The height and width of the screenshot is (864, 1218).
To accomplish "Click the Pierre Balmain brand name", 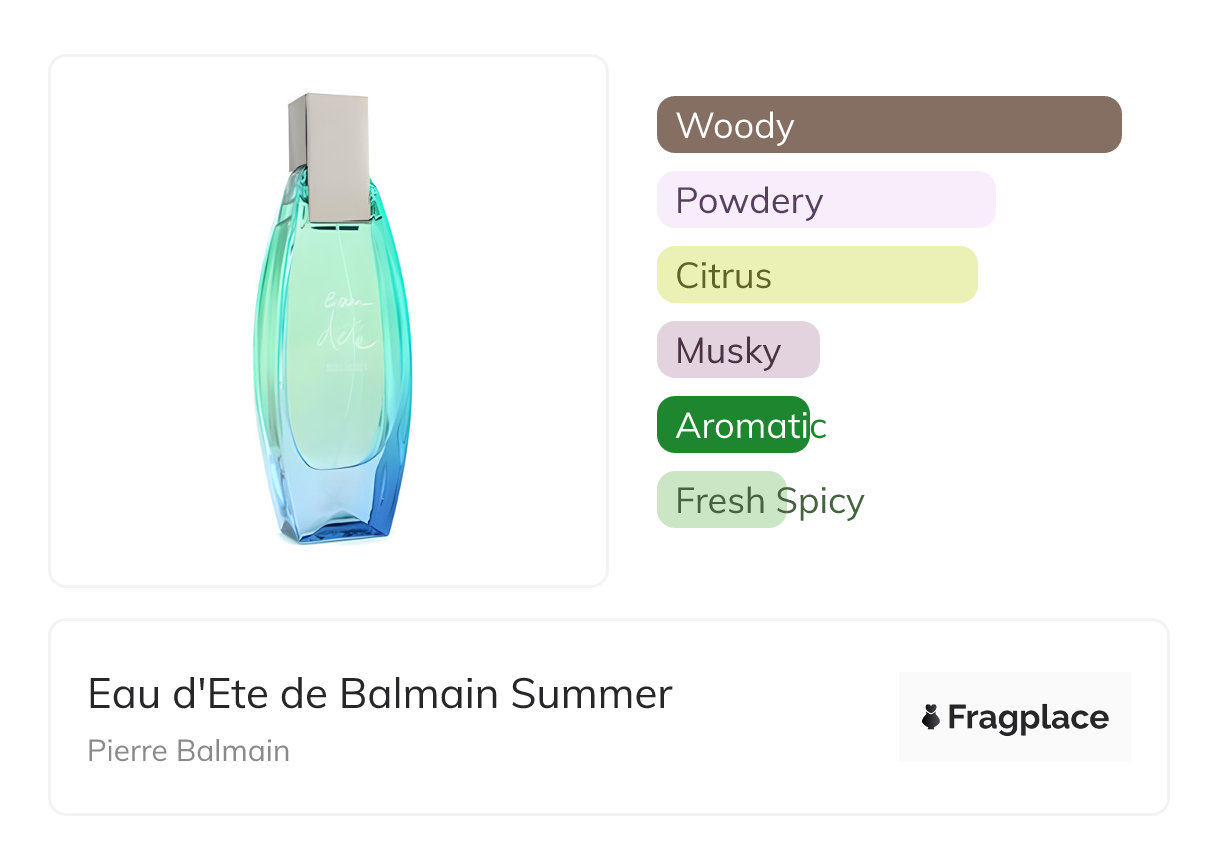I will (188, 750).
